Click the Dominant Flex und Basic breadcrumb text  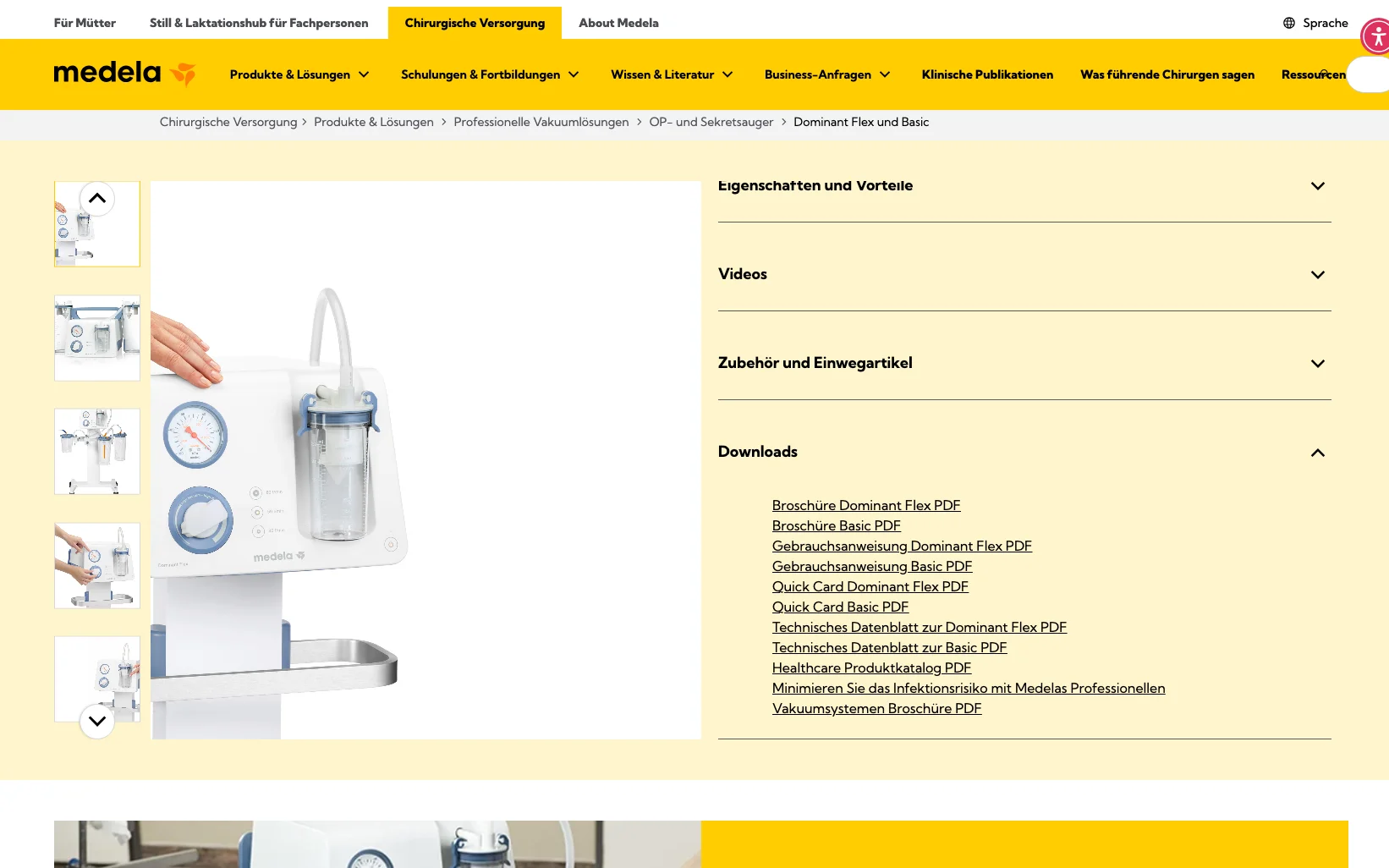click(861, 122)
